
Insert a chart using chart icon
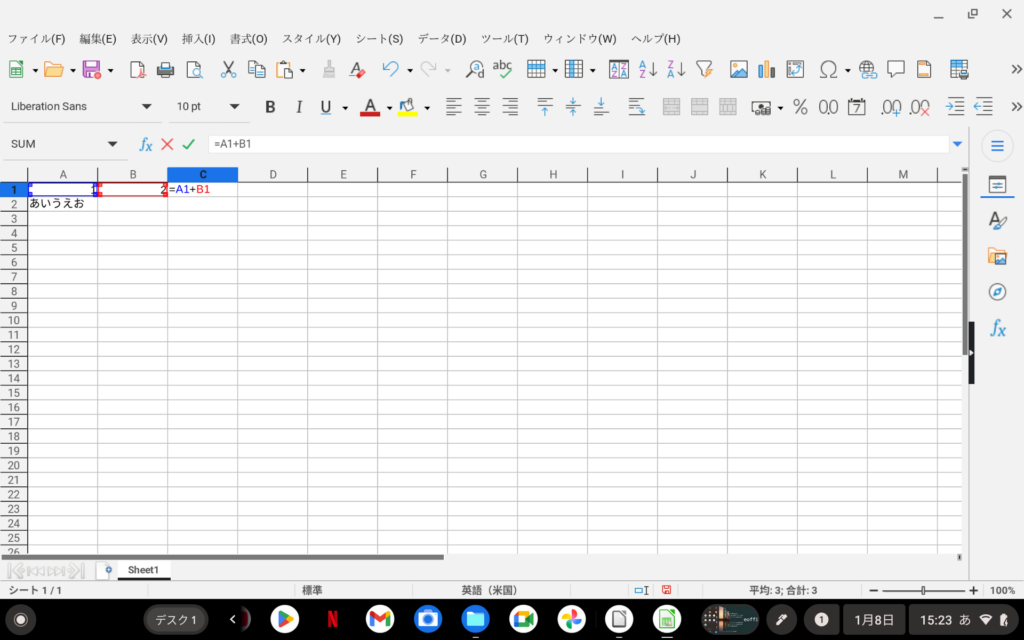tap(767, 70)
